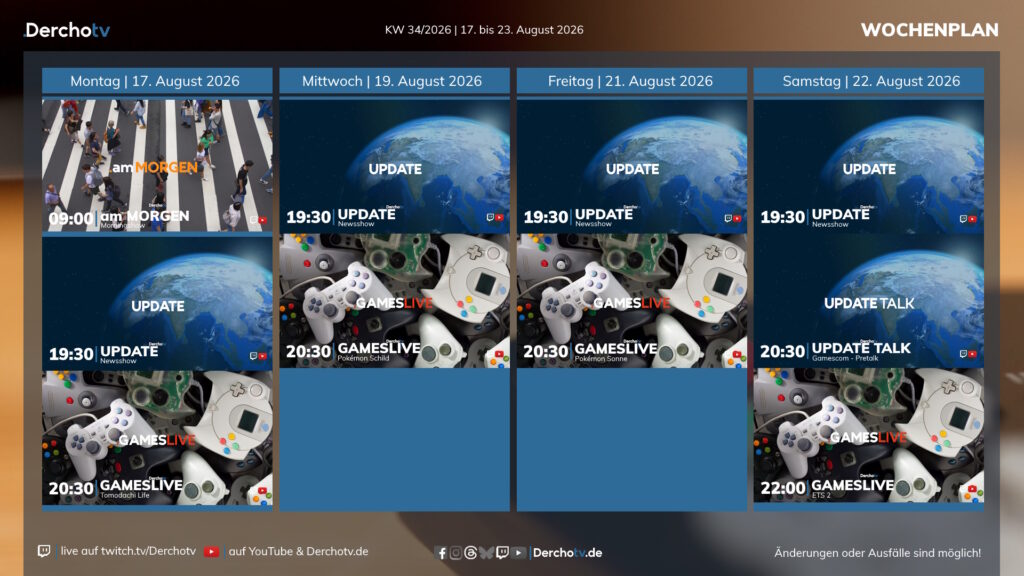Open the YouTube play icon next to Derchotv.de
Image resolution: width=1024 pixels, height=576 pixels.
tap(518, 553)
